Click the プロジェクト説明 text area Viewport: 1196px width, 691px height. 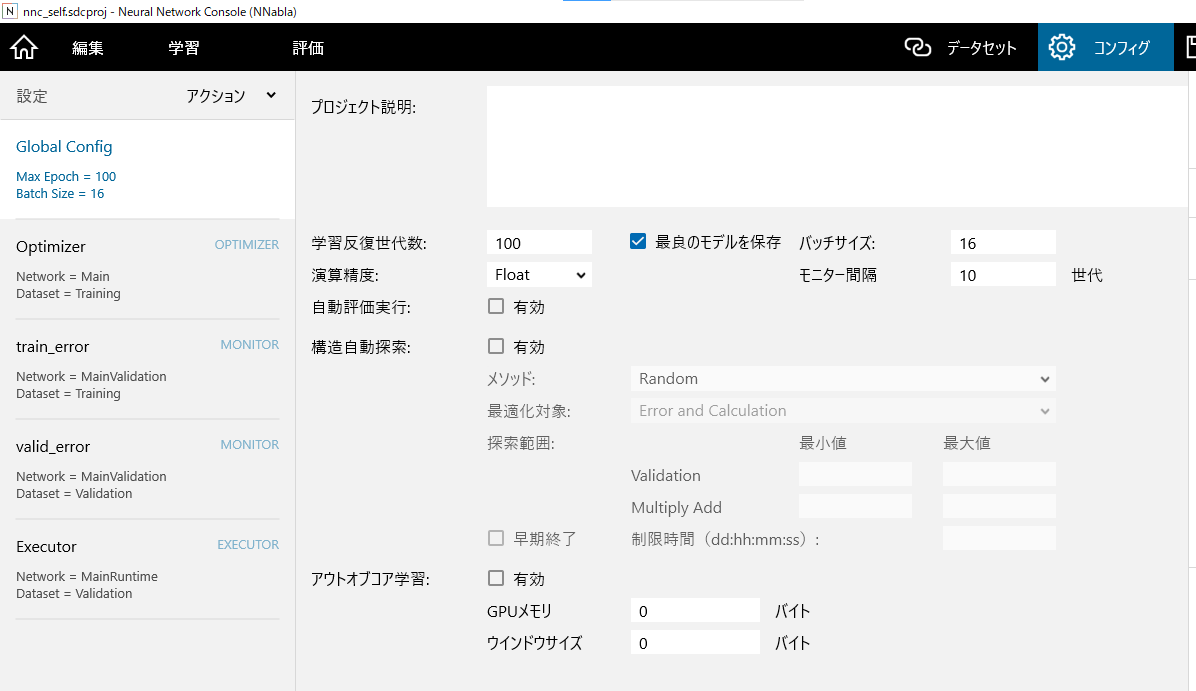(x=838, y=147)
